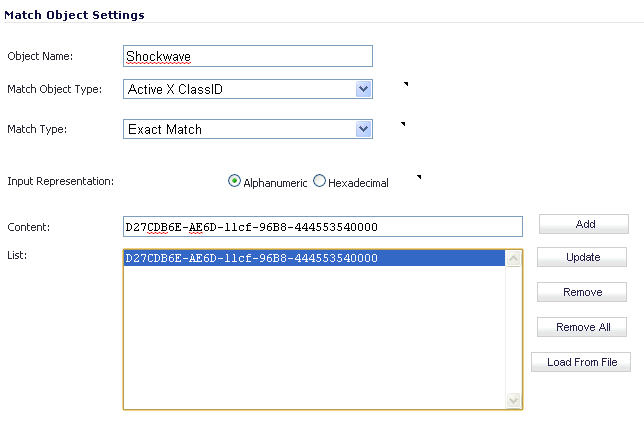The height and width of the screenshot is (430, 644).
Task: Click the Remove button
Action: tap(582, 292)
